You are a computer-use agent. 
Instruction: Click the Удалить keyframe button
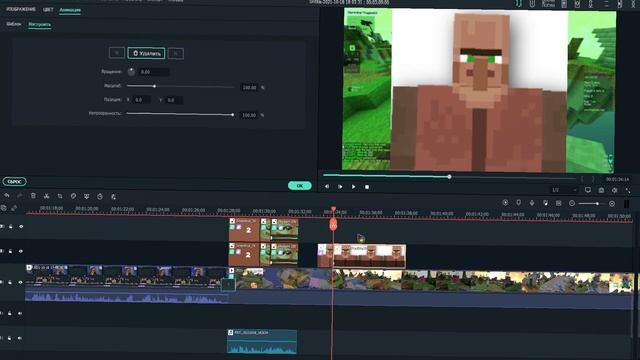146,53
